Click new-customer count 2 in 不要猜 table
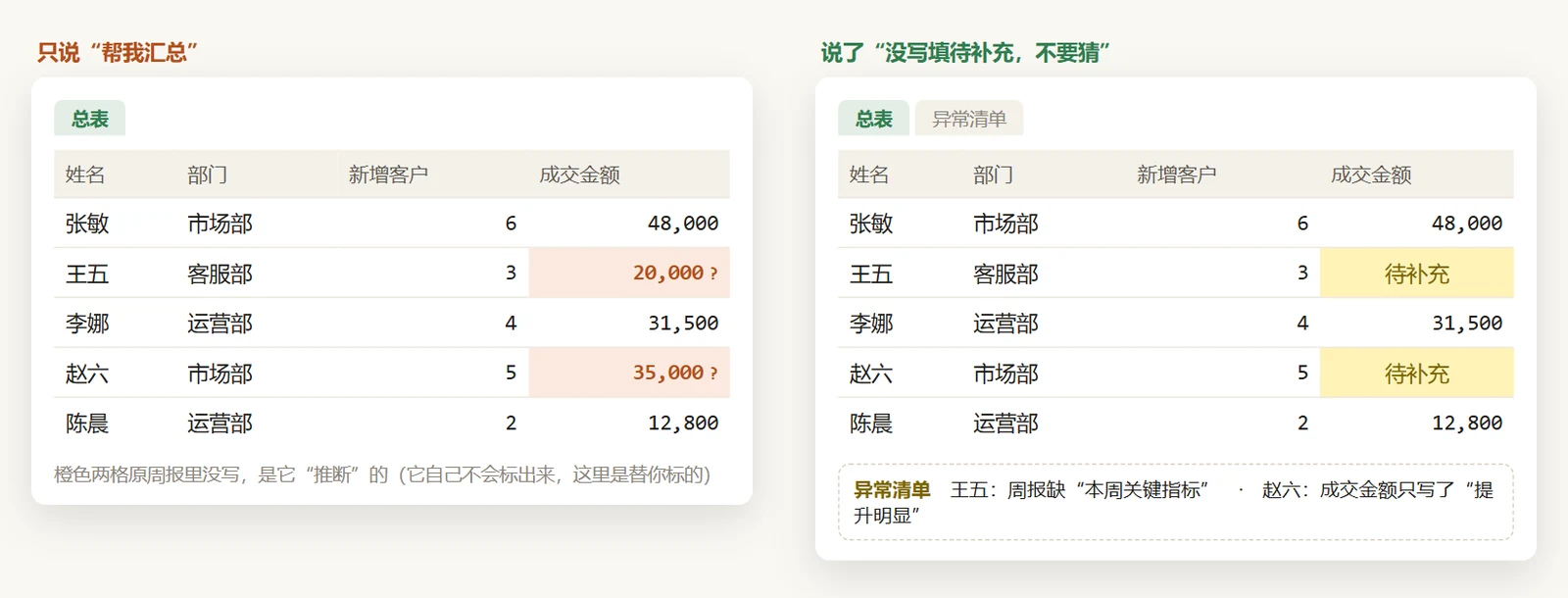The height and width of the screenshot is (598, 1568). [x=1302, y=424]
